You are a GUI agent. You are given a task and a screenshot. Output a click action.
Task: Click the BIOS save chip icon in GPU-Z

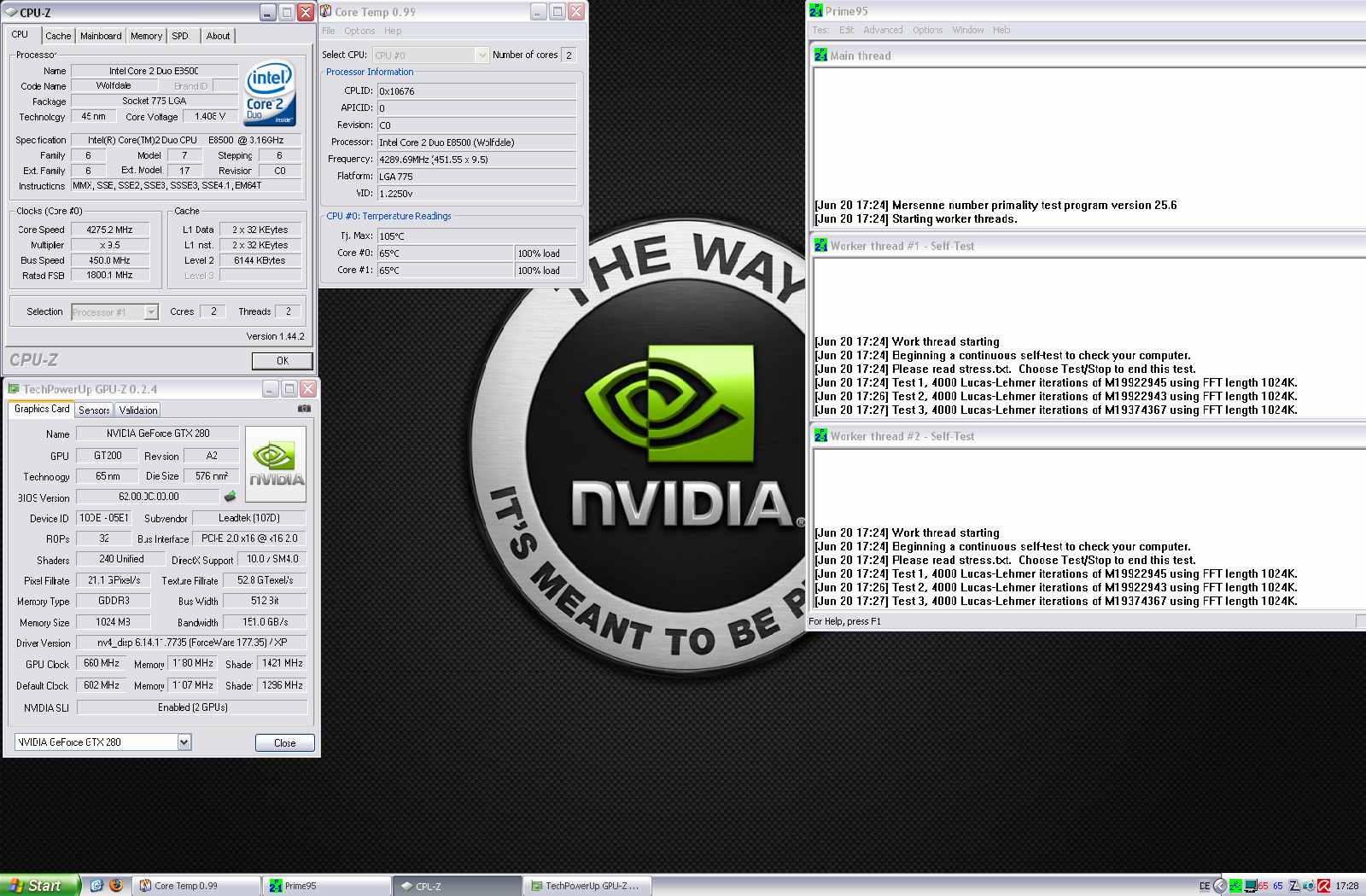coord(230,497)
